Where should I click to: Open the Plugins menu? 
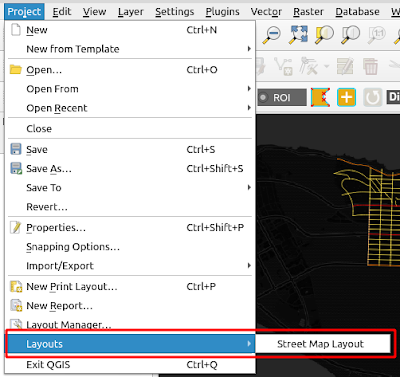coord(222,12)
